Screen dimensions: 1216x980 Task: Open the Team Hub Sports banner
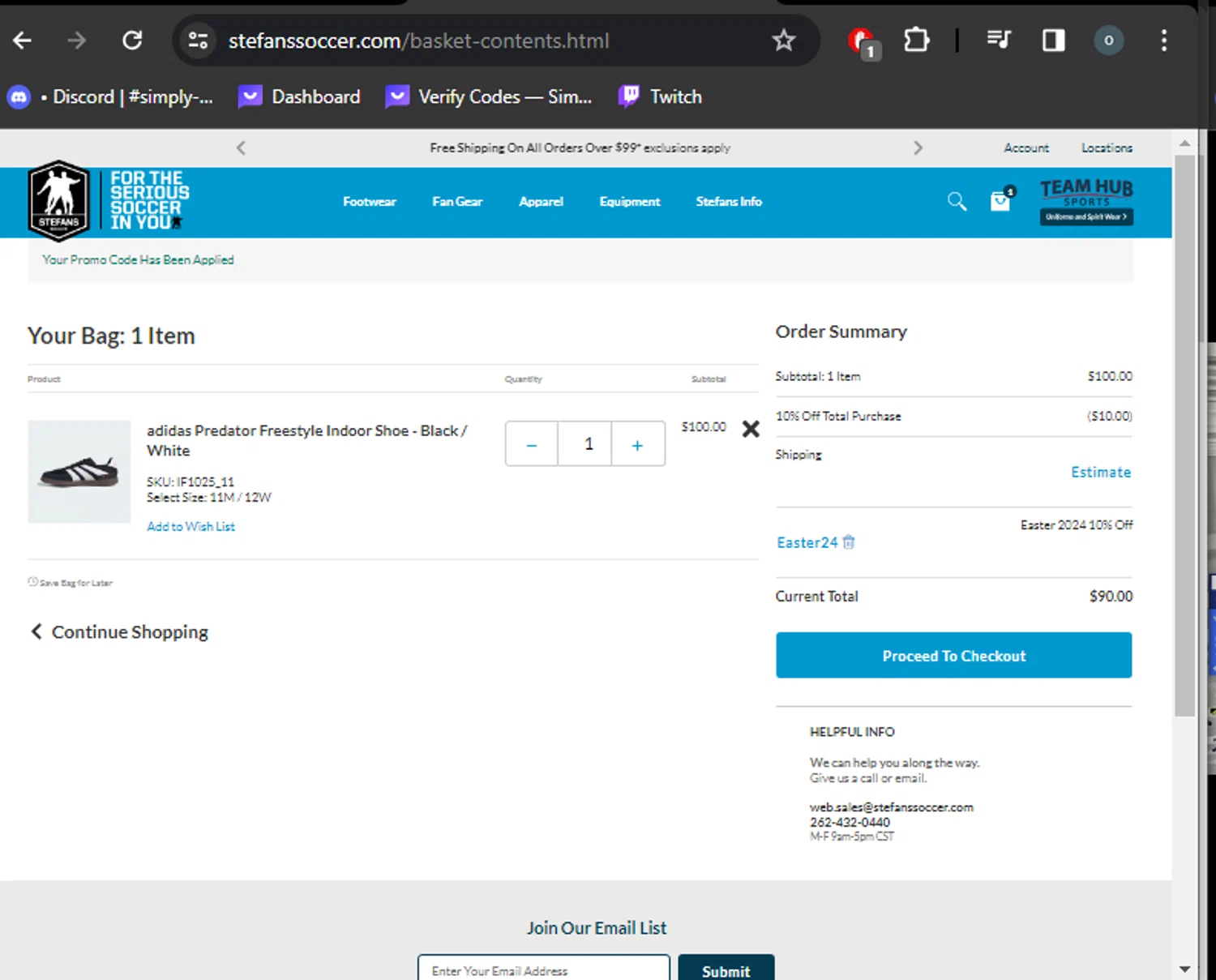1086,202
